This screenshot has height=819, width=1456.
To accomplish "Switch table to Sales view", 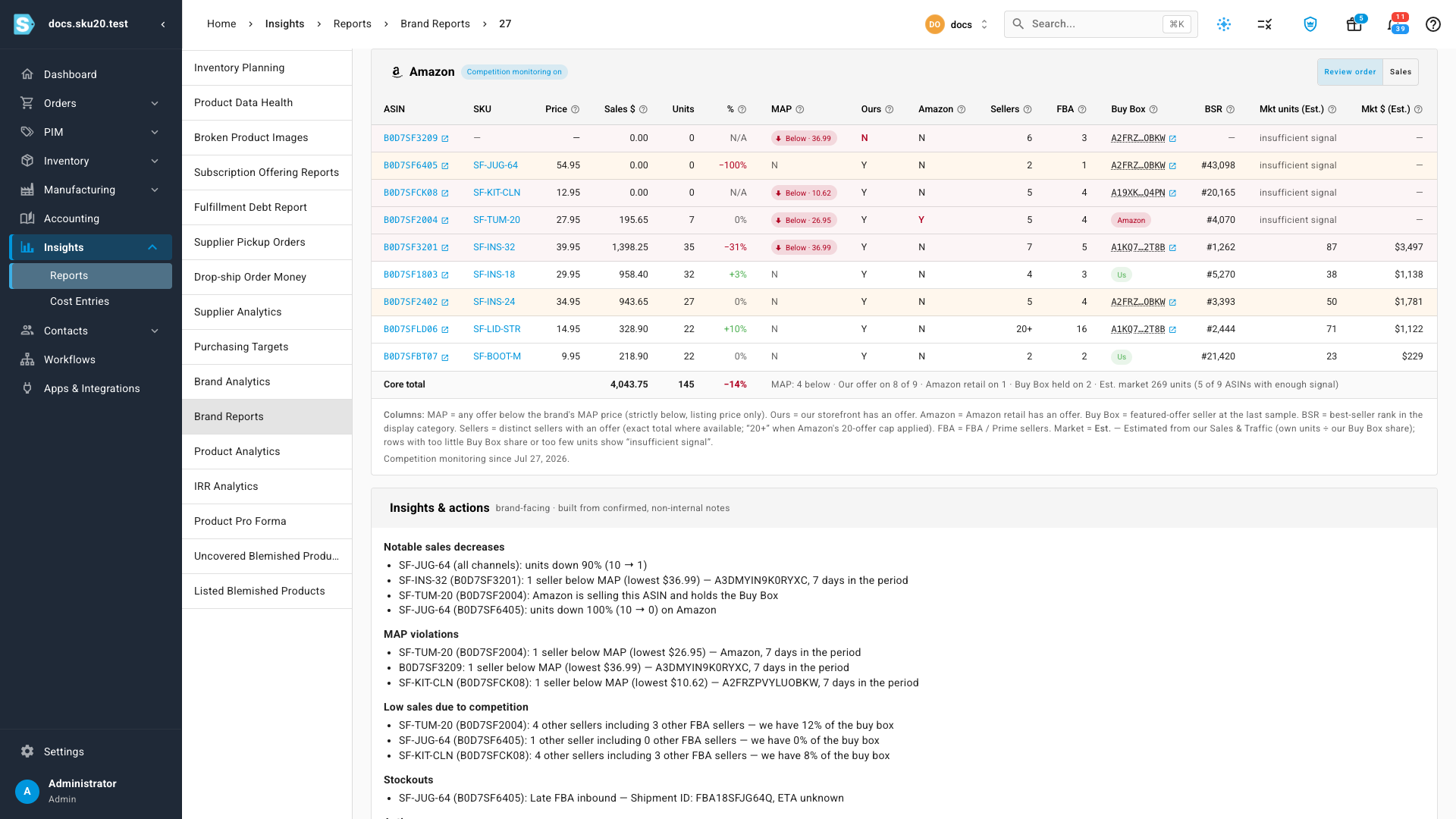I will [1401, 72].
